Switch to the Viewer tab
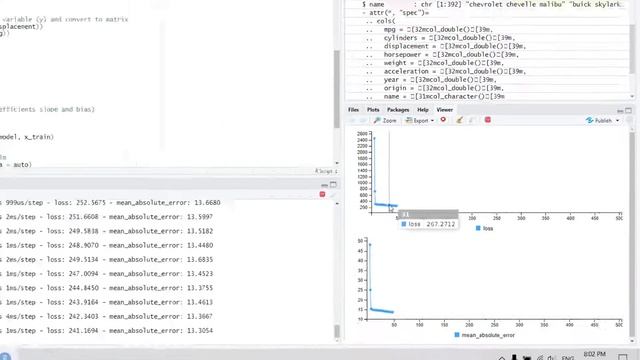 pyautogui.click(x=444, y=110)
